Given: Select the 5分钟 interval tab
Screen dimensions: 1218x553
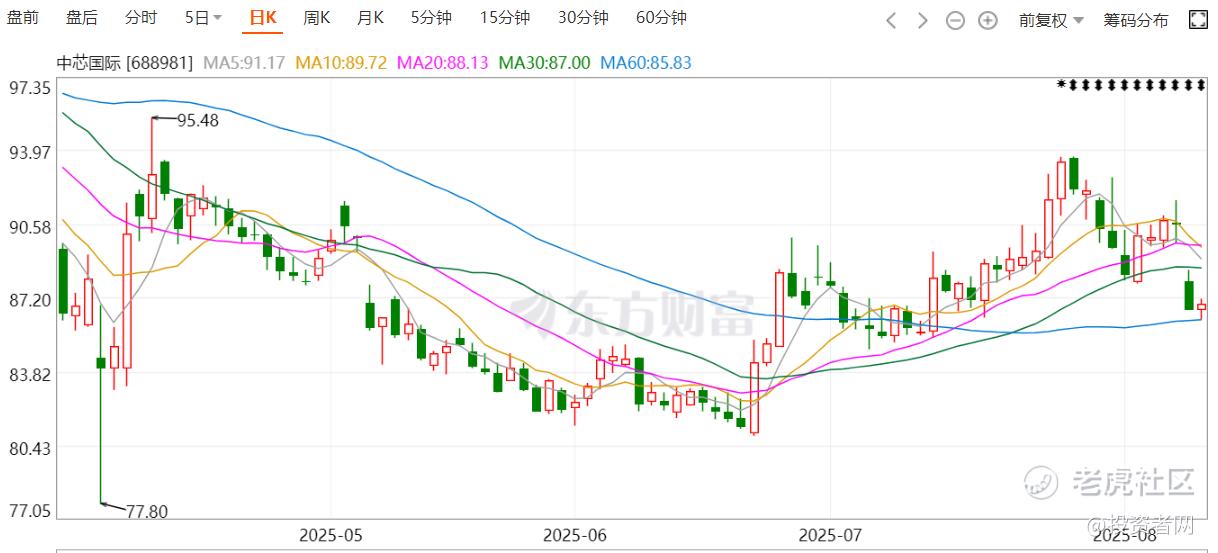Looking at the screenshot, I should pos(431,18).
